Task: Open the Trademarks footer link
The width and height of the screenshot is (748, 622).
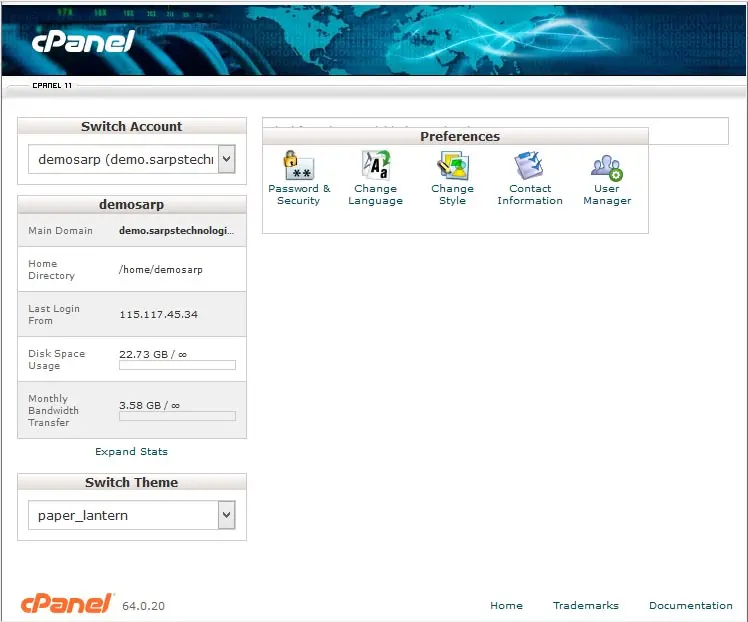Action: coord(586,605)
